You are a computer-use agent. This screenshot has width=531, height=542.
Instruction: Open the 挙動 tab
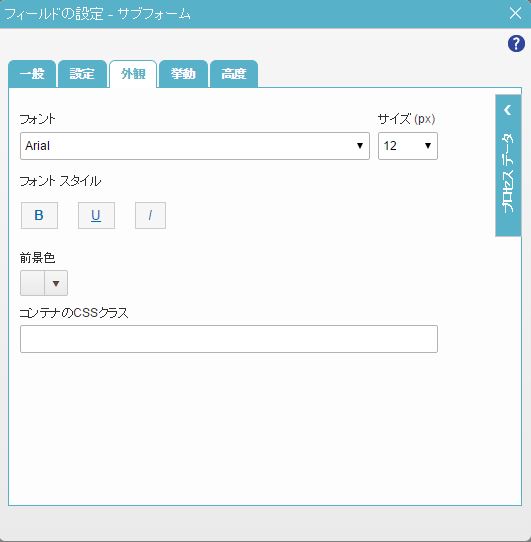[183, 74]
